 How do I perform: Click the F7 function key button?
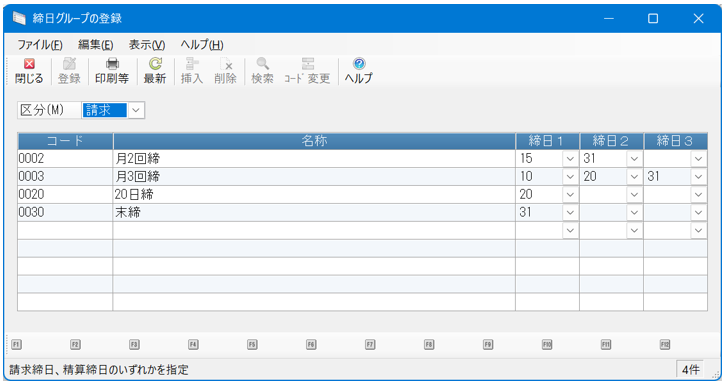(370, 344)
